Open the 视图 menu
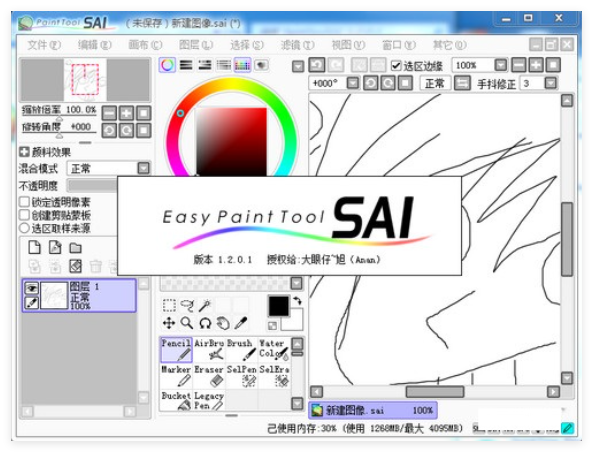This screenshot has height=452, width=593. point(348,45)
